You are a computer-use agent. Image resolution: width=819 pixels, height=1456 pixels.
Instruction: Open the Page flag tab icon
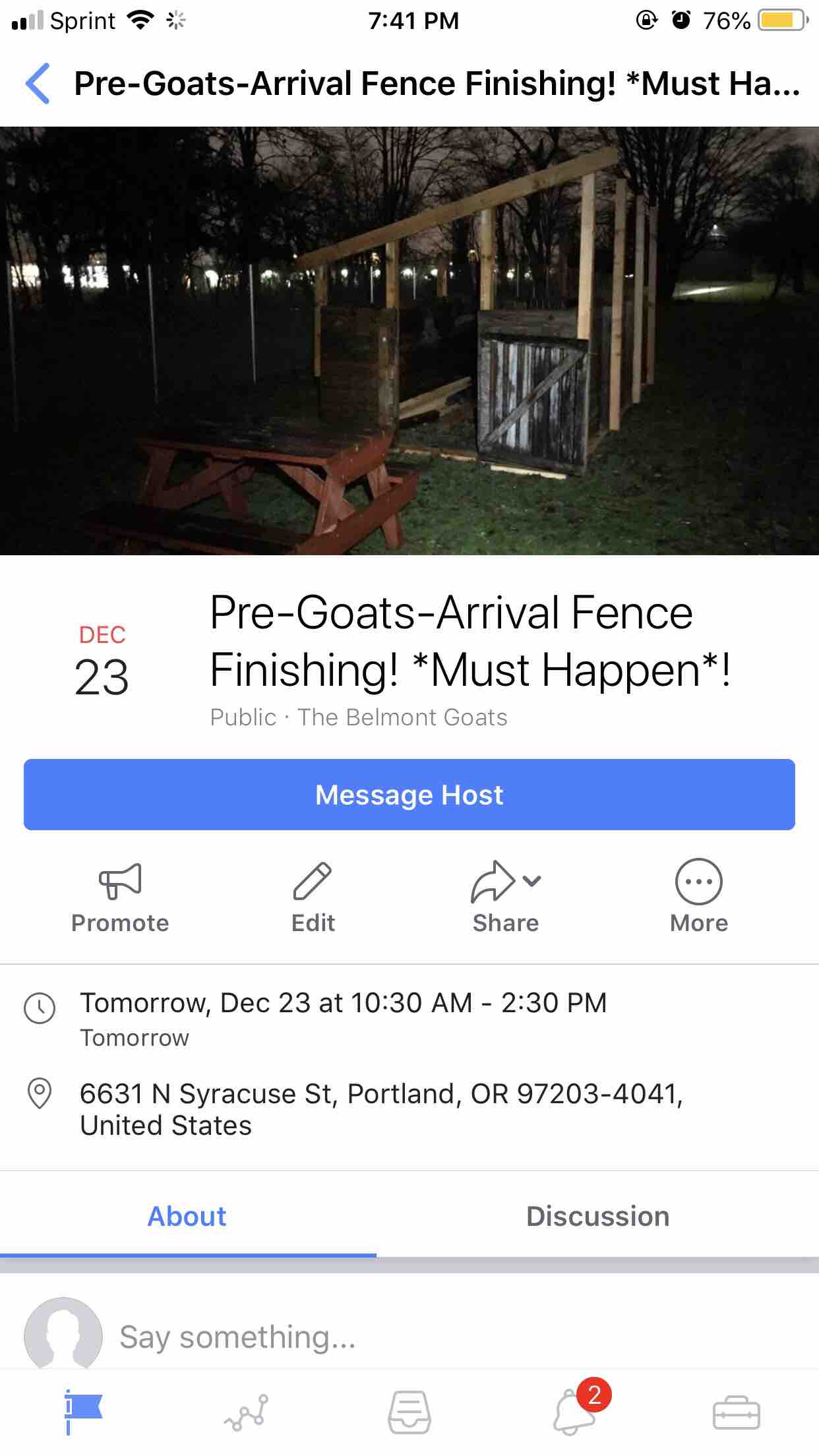[x=83, y=1413]
